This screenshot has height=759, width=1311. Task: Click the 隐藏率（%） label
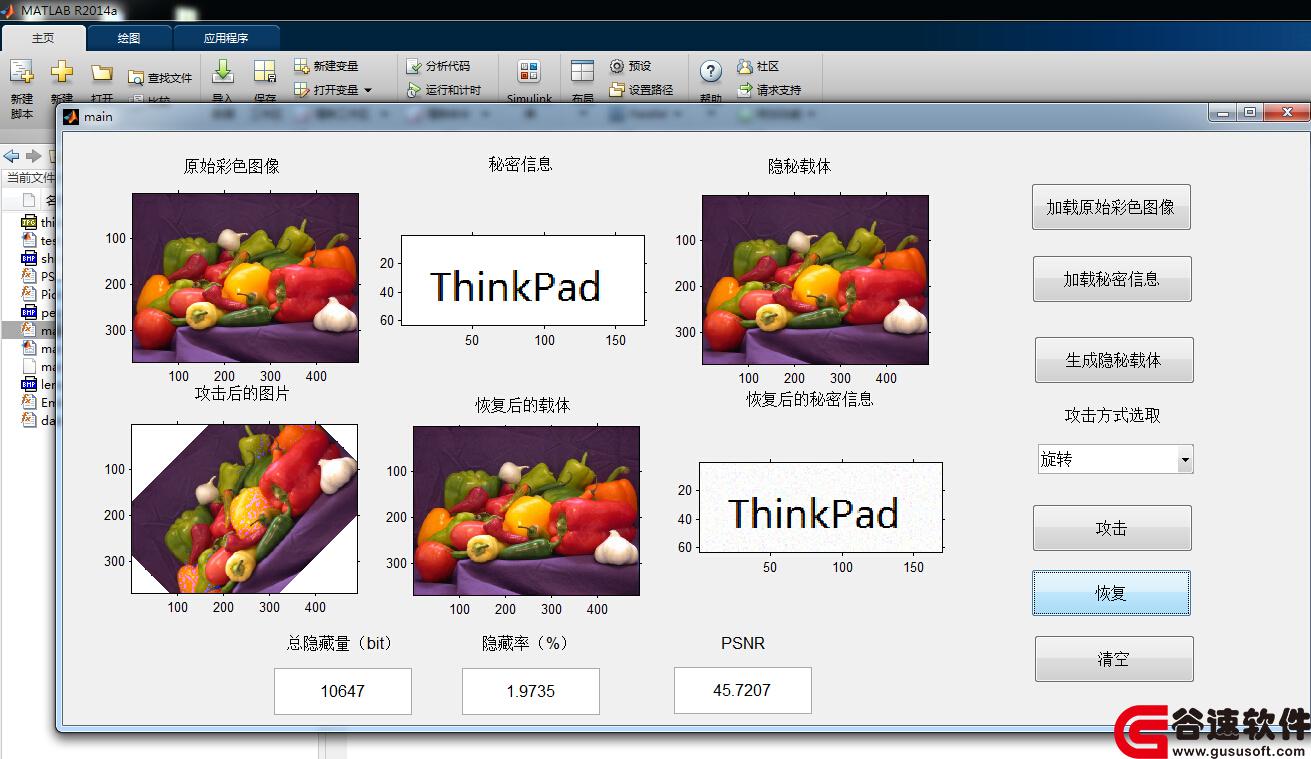[x=525, y=643]
